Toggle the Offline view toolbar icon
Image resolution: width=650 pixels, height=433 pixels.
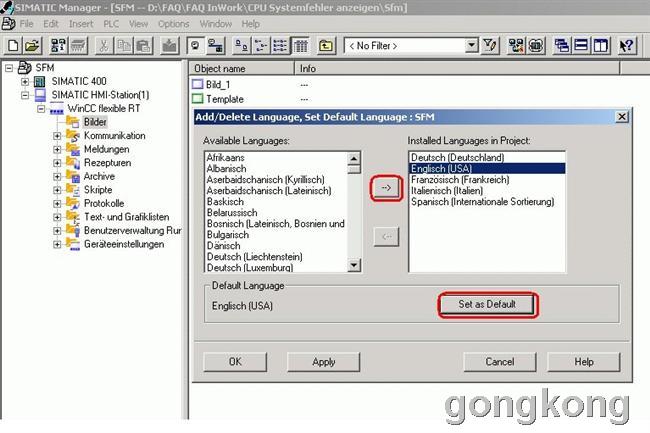pos(216,46)
